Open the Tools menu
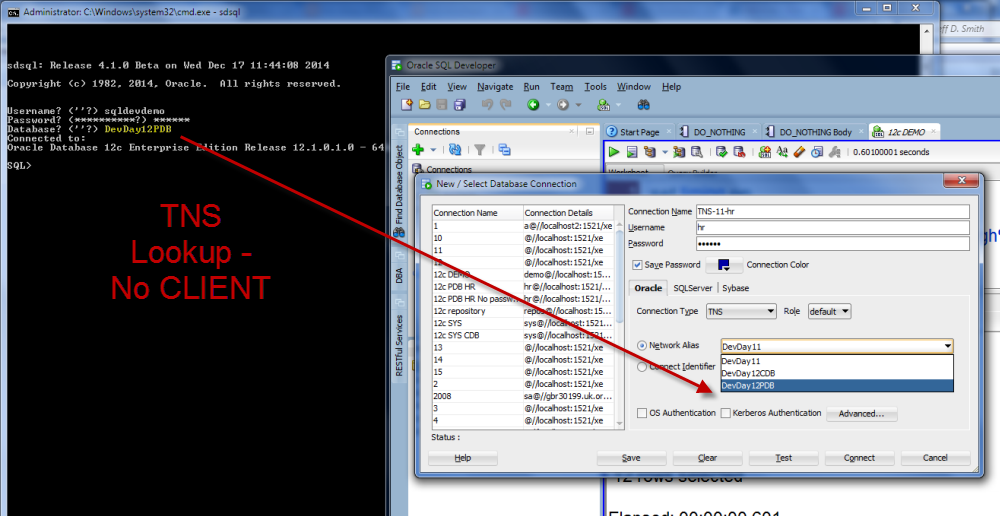The height and width of the screenshot is (516, 1000). [x=595, y=87]
